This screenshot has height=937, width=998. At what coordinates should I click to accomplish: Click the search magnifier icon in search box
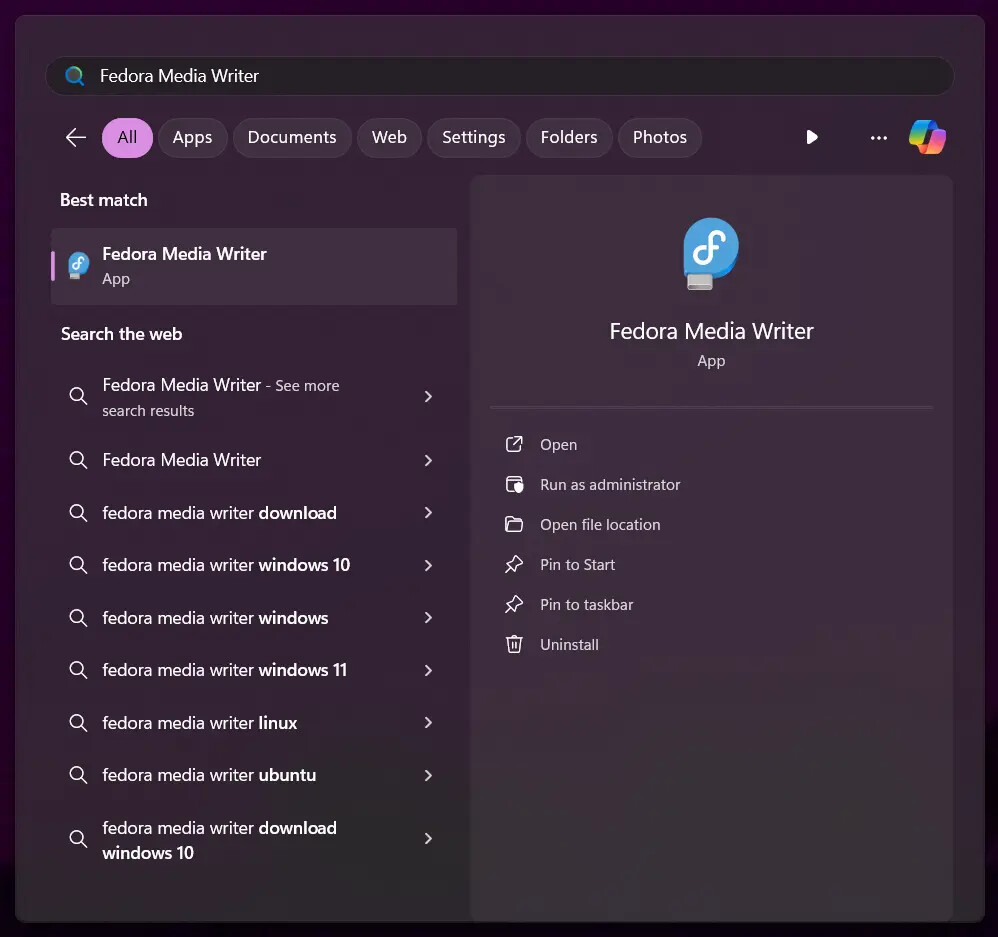75,76
